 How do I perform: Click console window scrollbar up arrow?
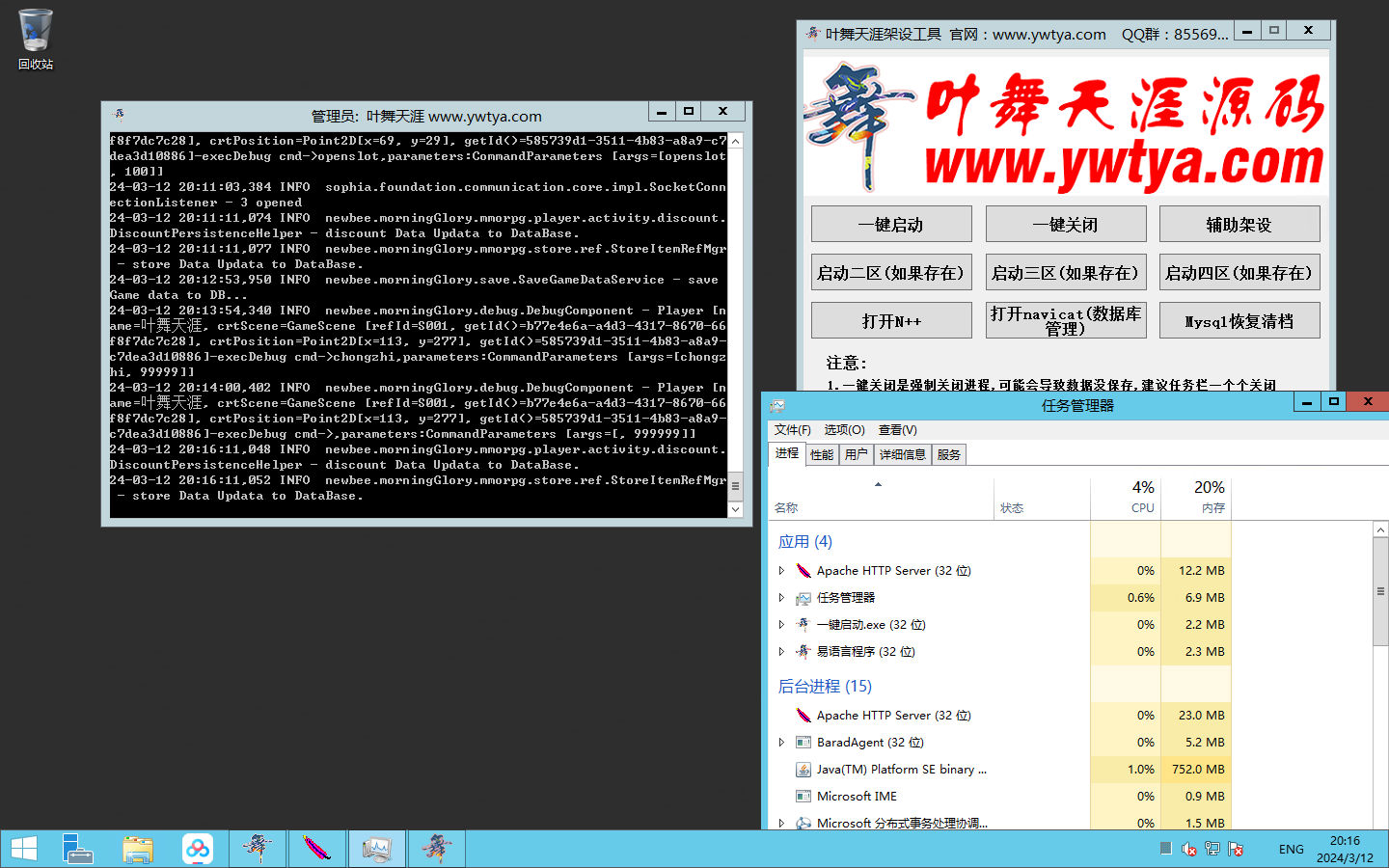(x=735, y=141)
